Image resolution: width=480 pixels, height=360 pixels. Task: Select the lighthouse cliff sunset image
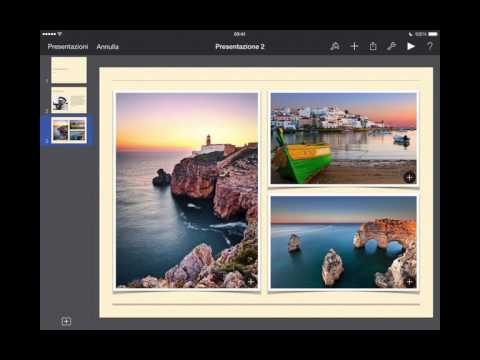click(187, 190)
